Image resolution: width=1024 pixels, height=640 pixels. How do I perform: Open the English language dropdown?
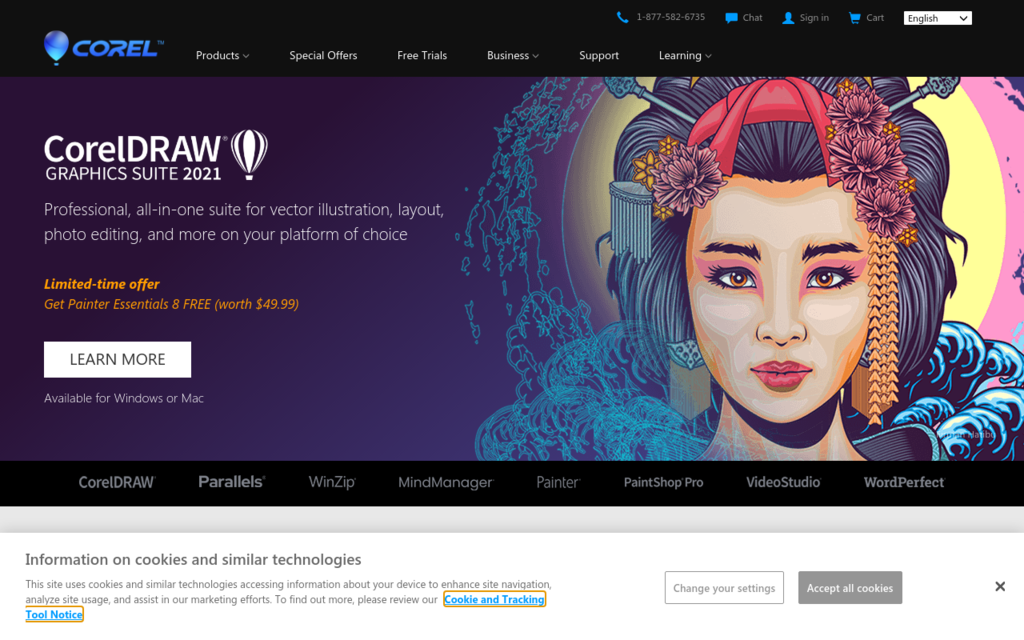click(x=937, y=18)
